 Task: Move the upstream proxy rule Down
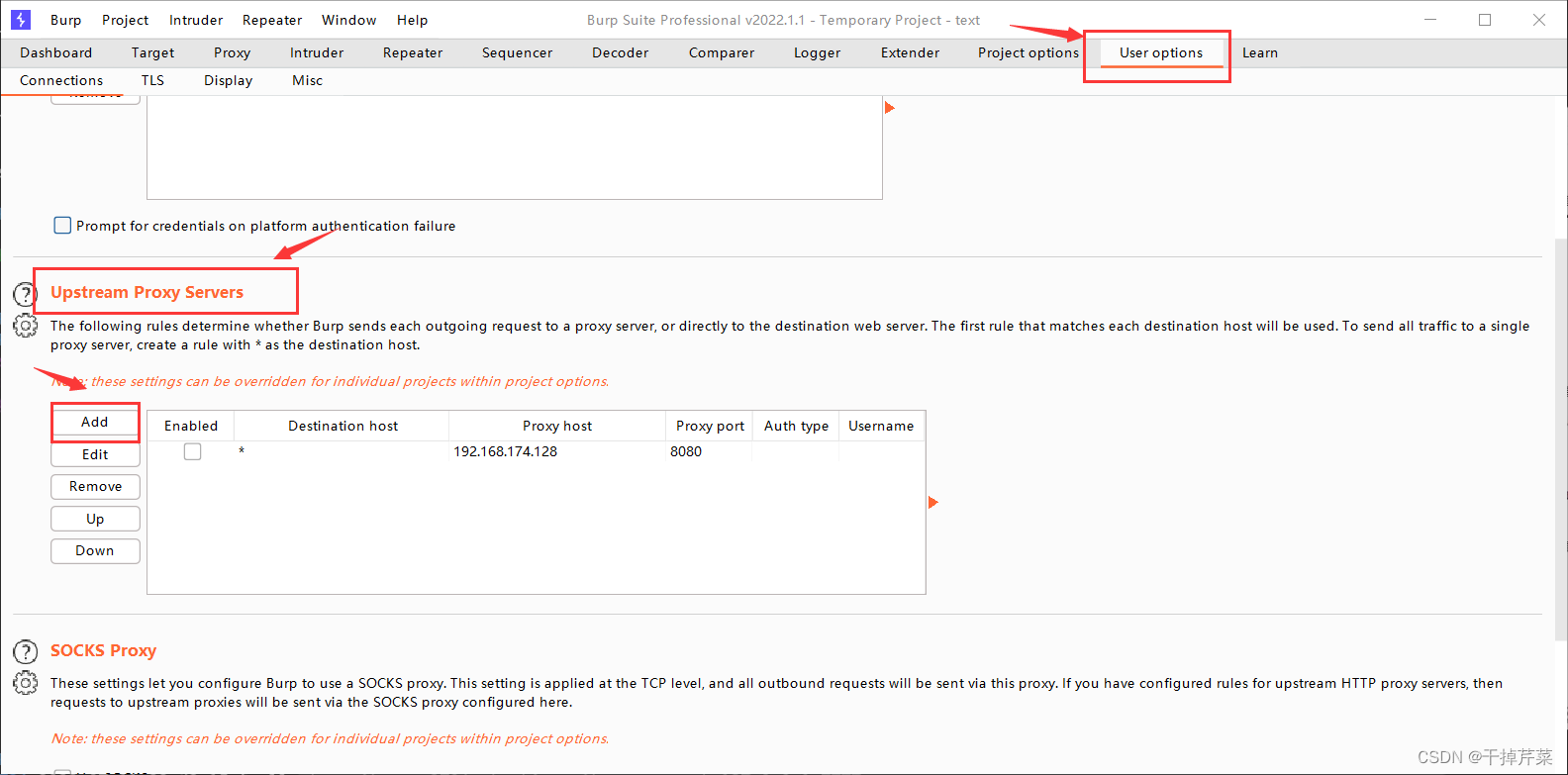point(95,550)
